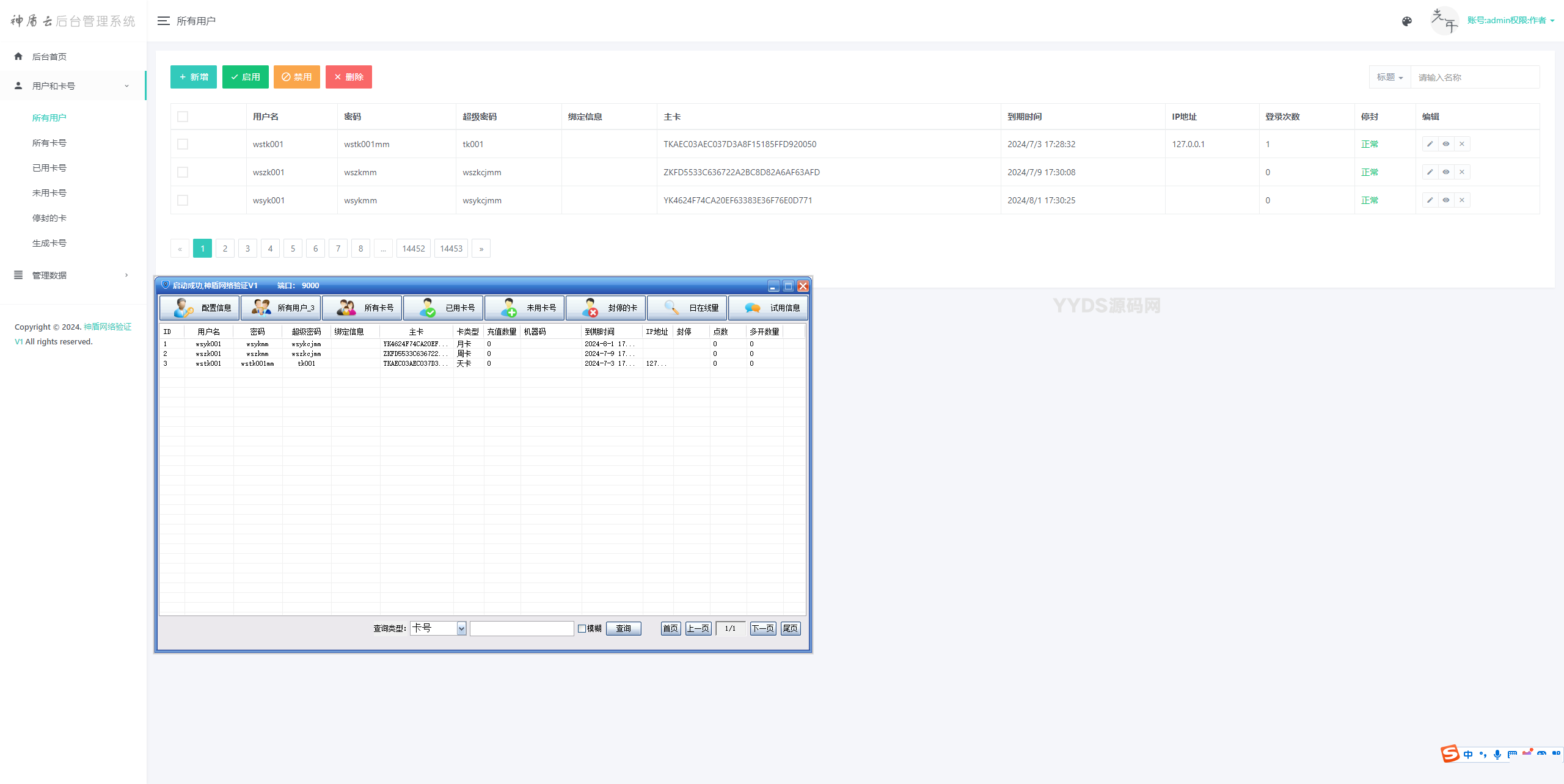This screenshot has width=1564, height=784.
Task: Go to pagination page 14453
Action: click(x=451, y=249)
